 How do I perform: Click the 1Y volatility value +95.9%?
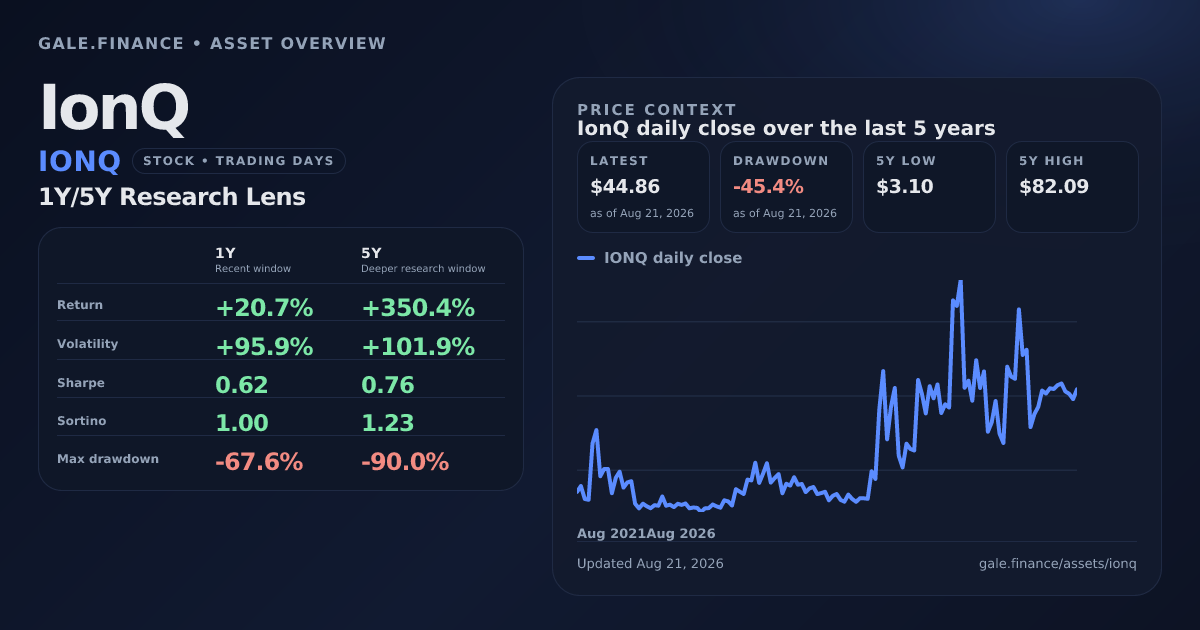pos(264,347)
